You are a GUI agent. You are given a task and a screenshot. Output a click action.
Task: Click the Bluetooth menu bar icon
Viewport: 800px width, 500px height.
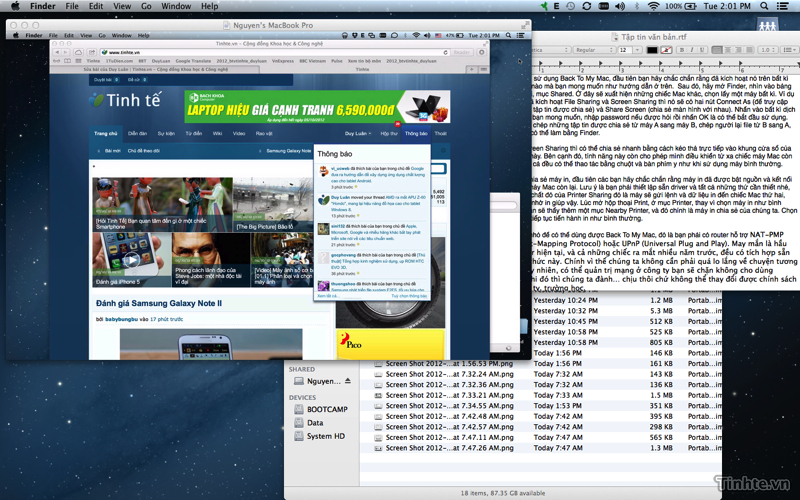(x=637, y=6)
